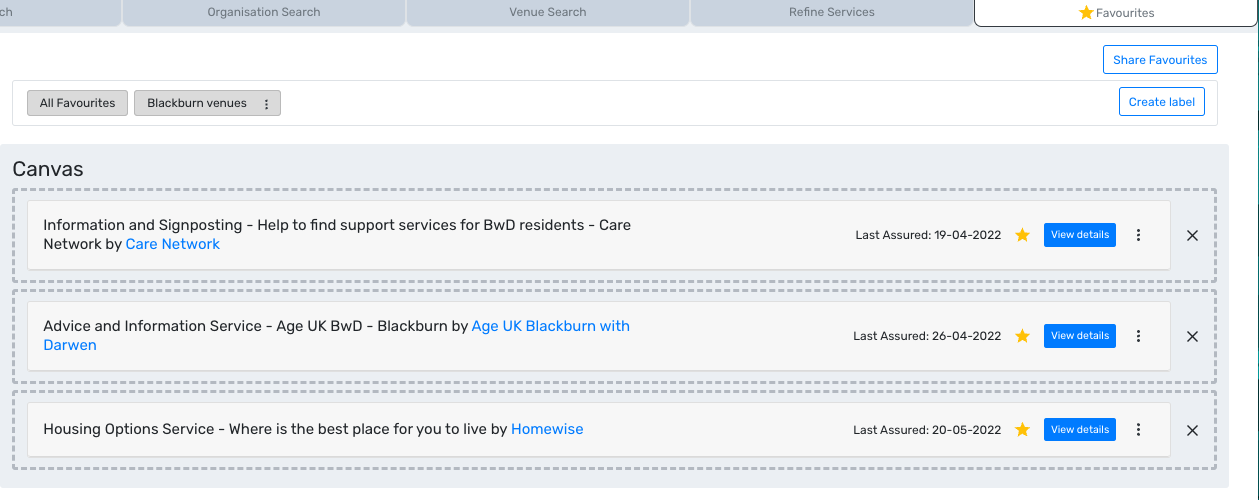Remove Advice and Information Service card
The width and height of the screenshot is (1259, 500).
tap(1192, 337)
